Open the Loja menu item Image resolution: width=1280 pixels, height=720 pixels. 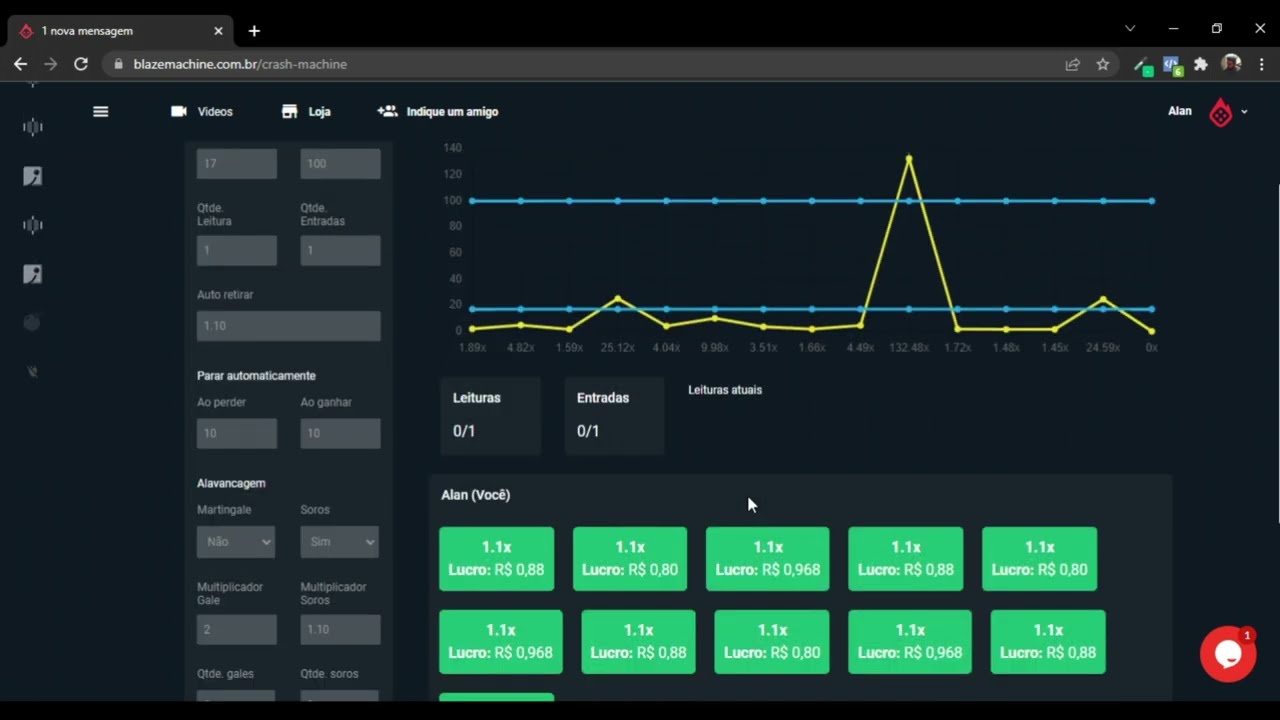click(x=306, y=112)
